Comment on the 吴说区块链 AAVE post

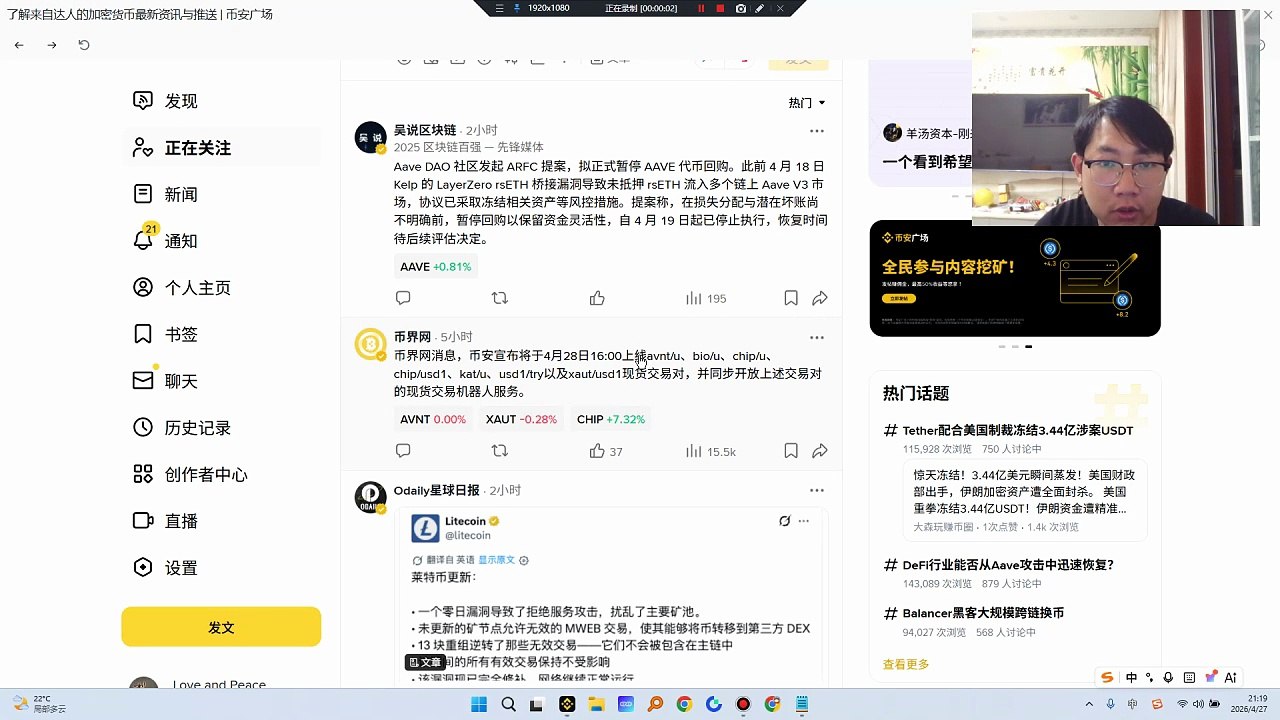point(403,298)
